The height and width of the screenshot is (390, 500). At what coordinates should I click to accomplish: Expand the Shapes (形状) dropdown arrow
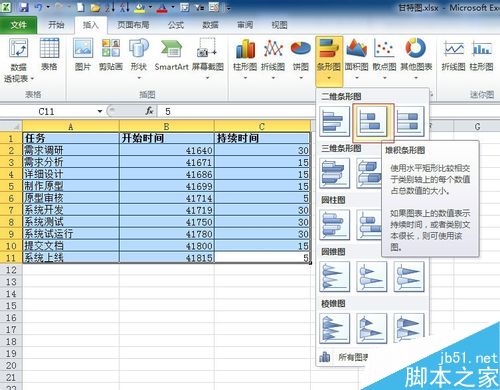pos(139,78)
